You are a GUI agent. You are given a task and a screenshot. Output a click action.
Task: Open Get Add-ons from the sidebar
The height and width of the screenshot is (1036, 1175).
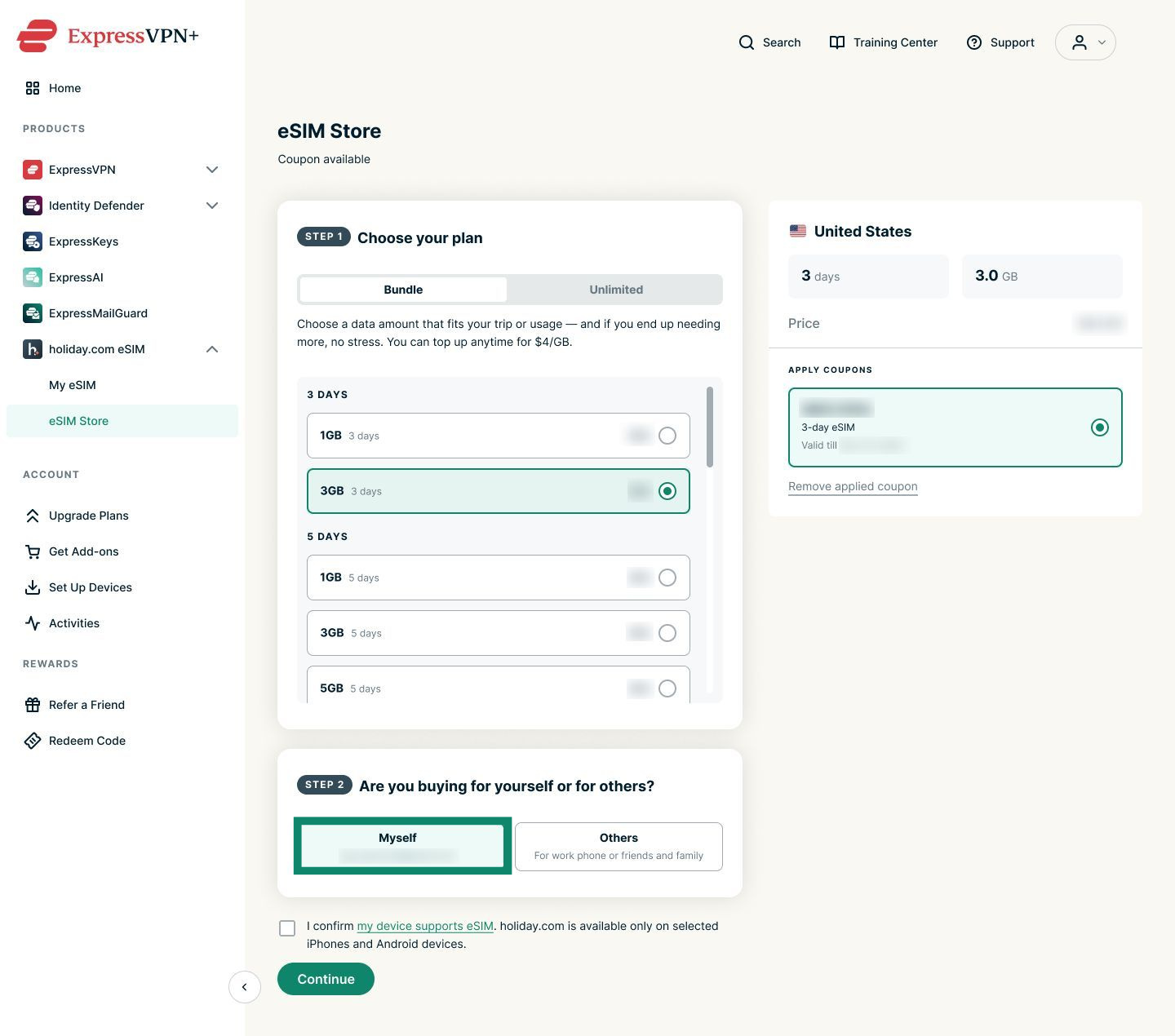[84, 551]
